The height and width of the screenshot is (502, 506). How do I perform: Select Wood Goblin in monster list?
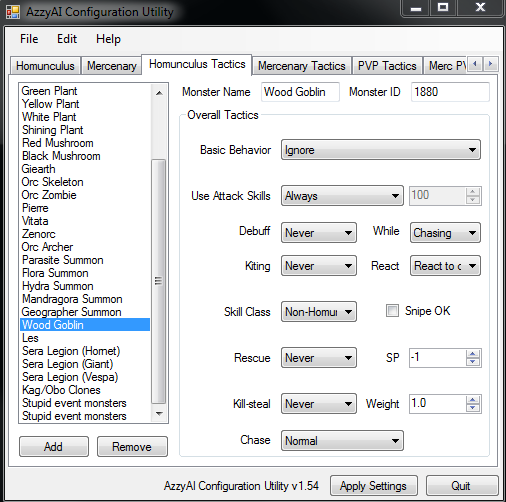tap(85, 325)
